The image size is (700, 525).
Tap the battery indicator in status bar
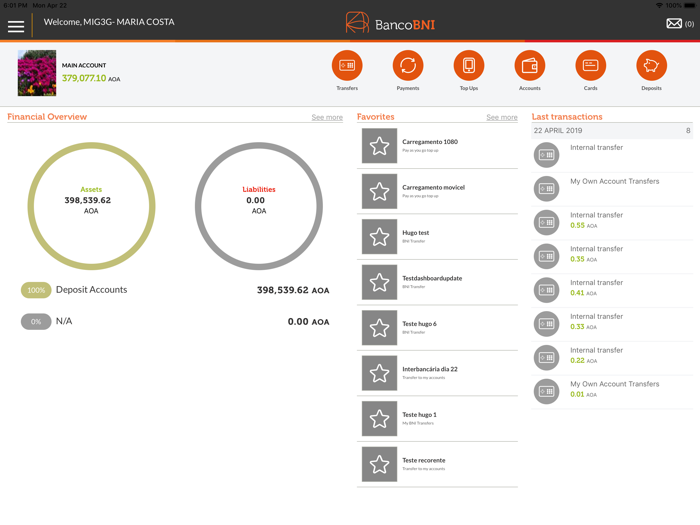point(689,5)
